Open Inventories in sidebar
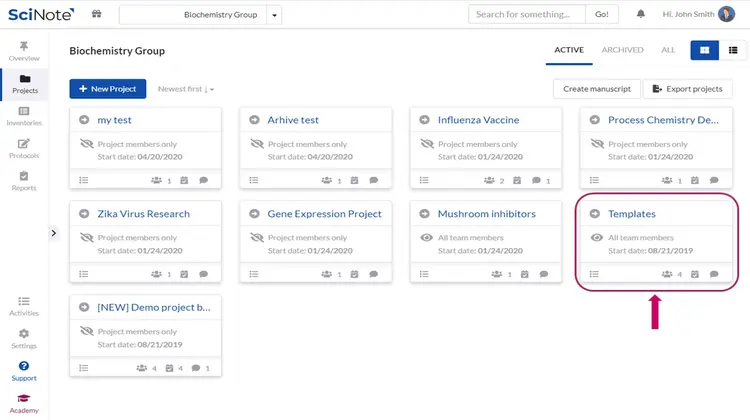750x420 pixels. coord(24,116)
